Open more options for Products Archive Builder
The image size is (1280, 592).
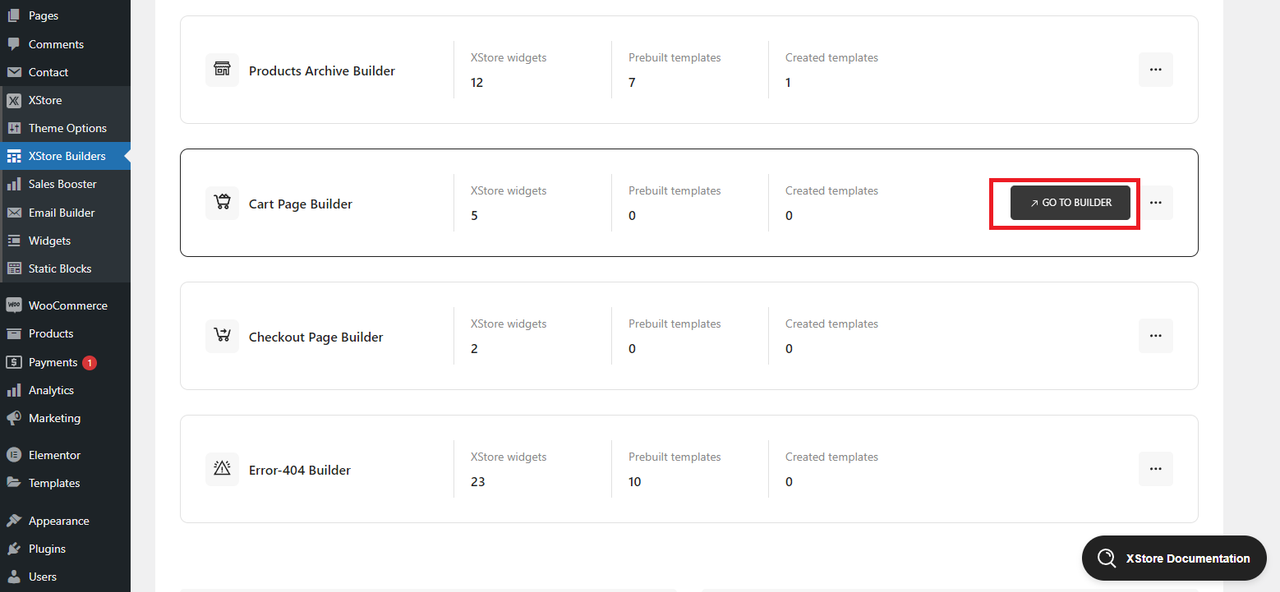coord(1155,70)
